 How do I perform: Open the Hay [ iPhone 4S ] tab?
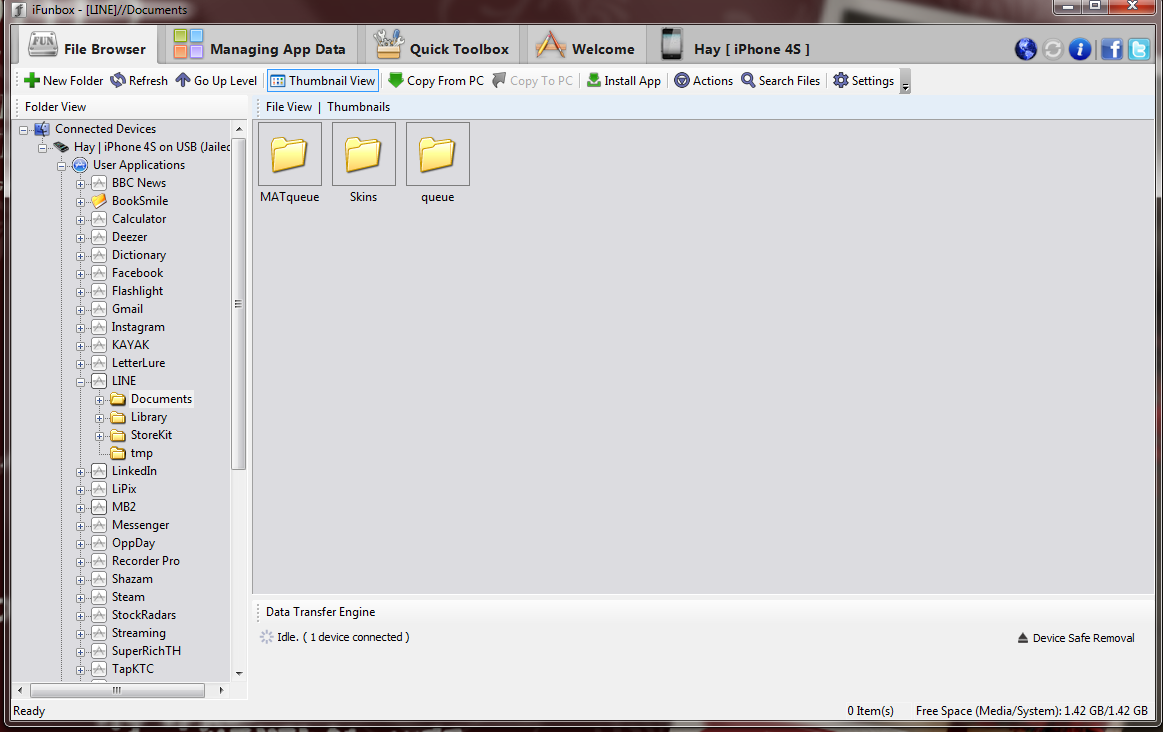point(734,46)
